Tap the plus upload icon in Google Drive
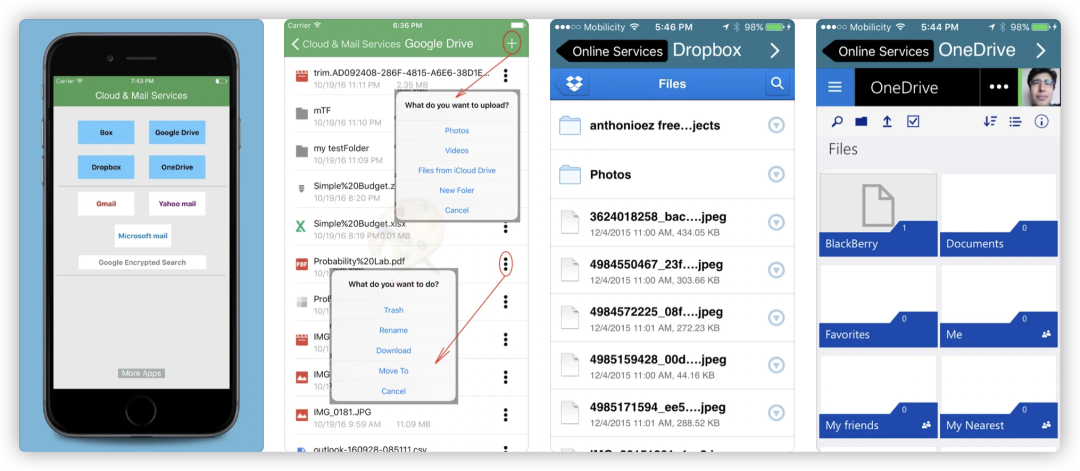 (512, 43)
